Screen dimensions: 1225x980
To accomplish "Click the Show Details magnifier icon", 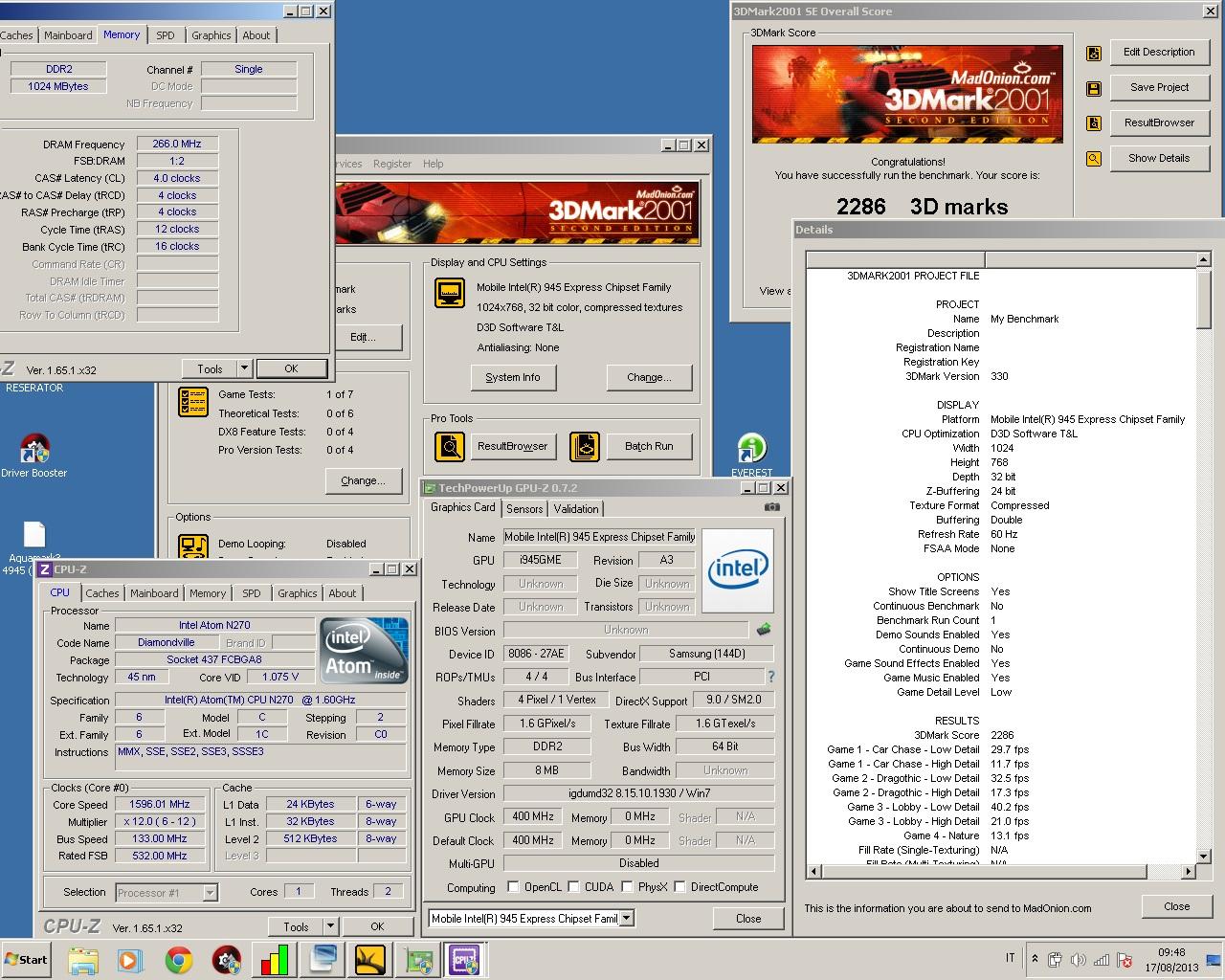I will pos(1094,159).
